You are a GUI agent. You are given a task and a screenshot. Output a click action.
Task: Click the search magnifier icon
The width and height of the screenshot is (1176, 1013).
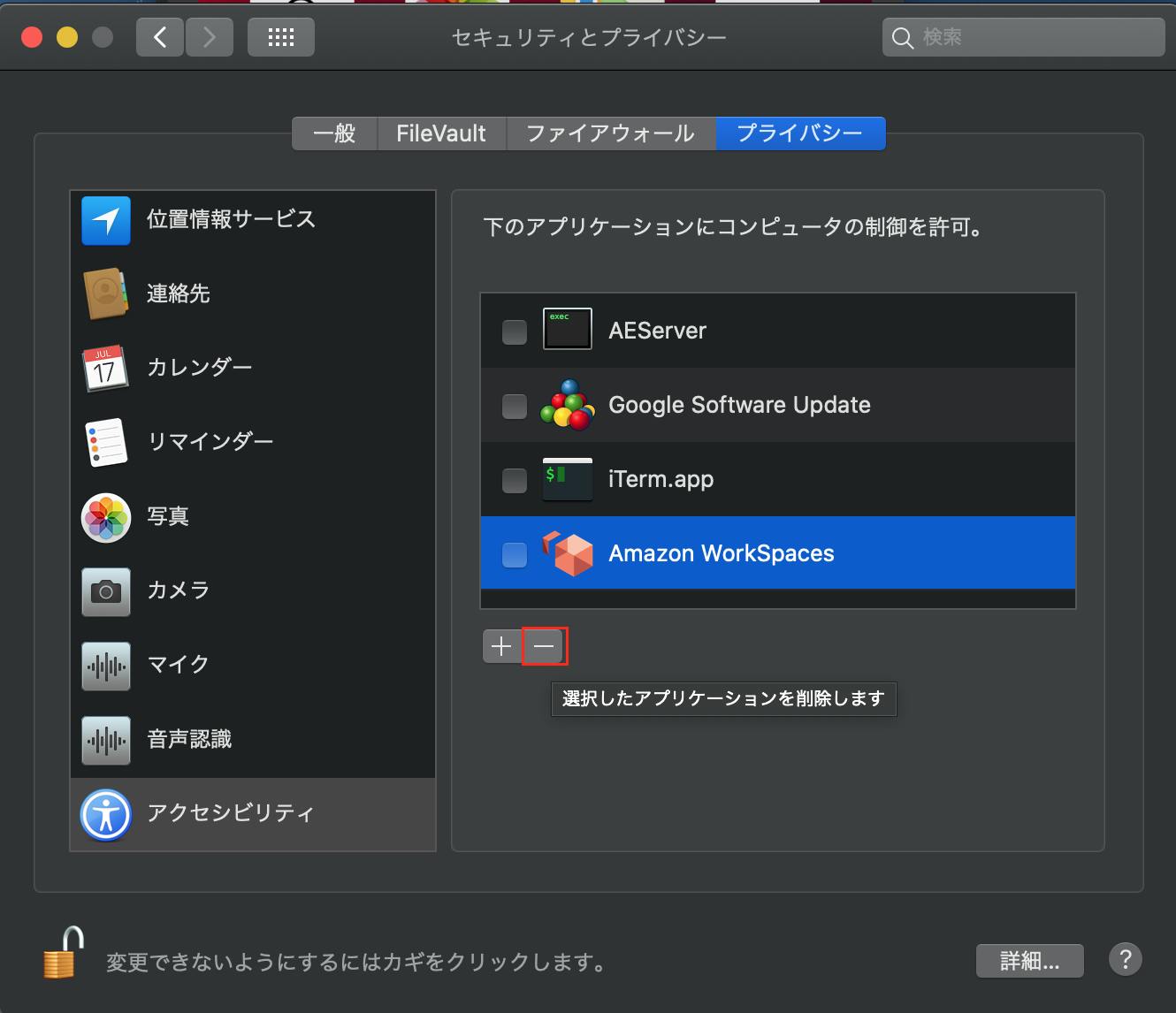[902, 38]
